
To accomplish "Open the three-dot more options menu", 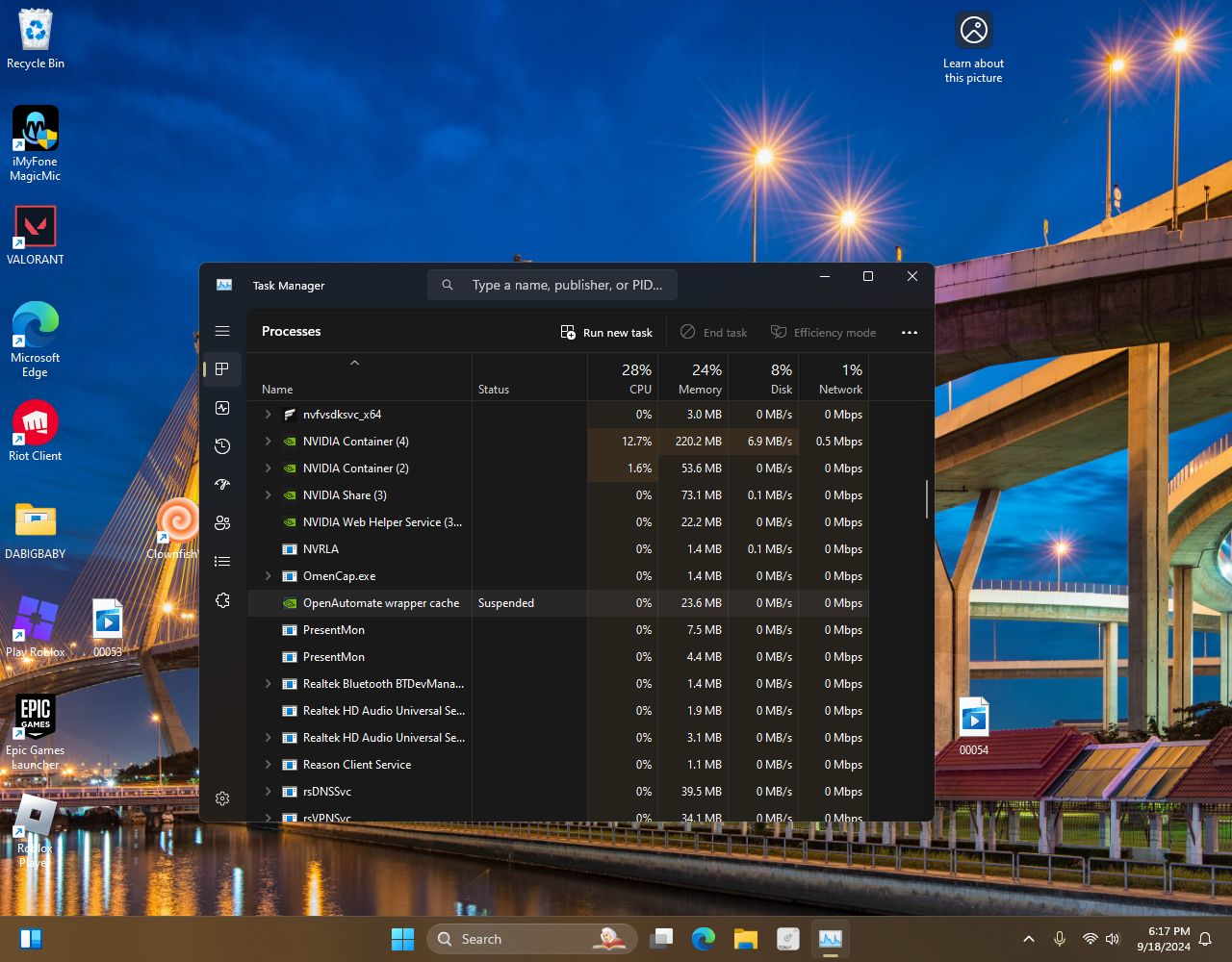I will [909, 333].
